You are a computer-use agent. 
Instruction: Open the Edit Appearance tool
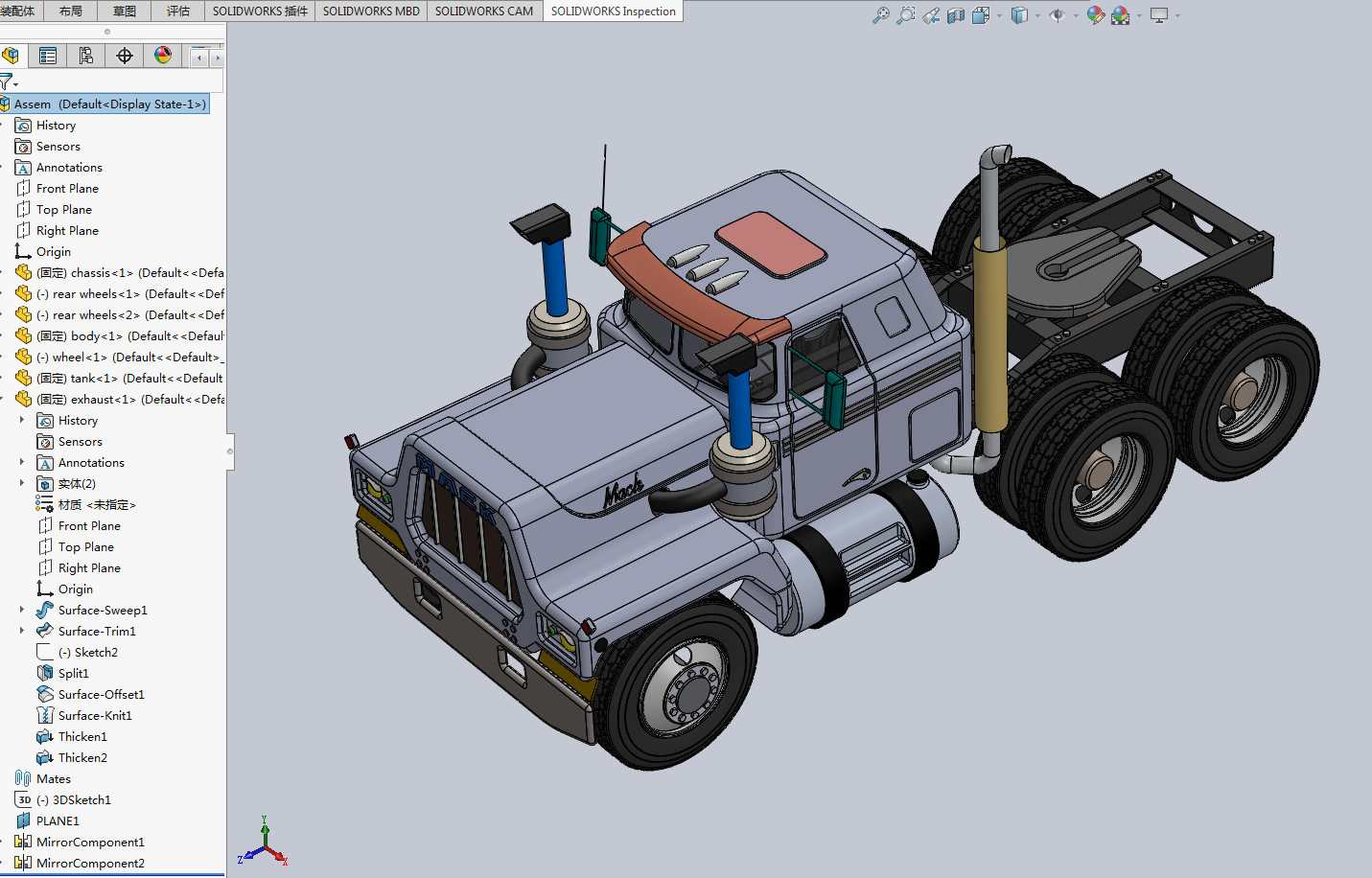point(1095,15)
